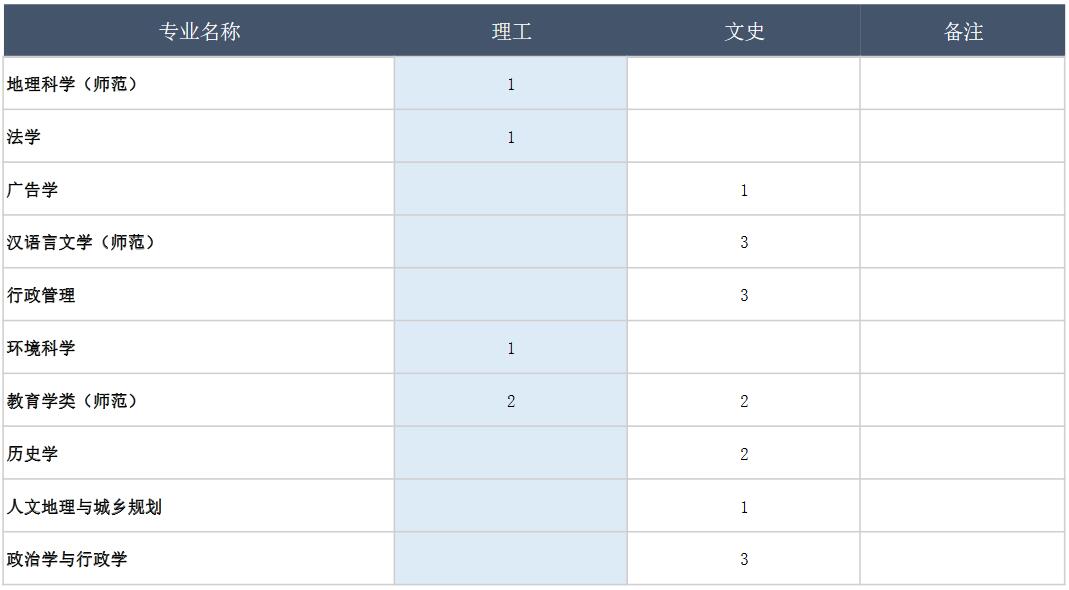Click the 环境科学 major cell

[199, 348]
